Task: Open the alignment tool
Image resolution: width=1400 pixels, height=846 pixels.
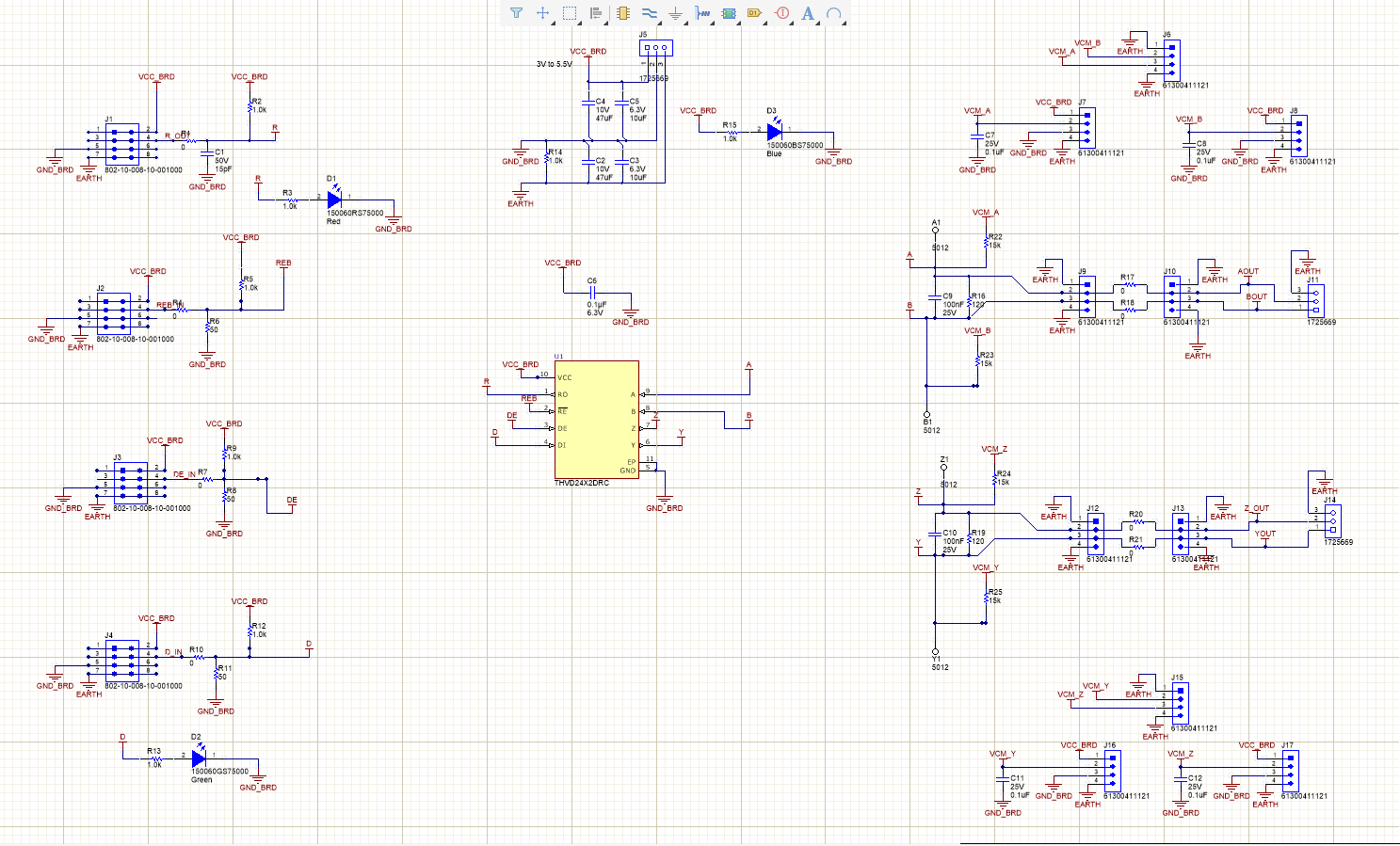Action: pyautogui.click(x=595, y=13)
